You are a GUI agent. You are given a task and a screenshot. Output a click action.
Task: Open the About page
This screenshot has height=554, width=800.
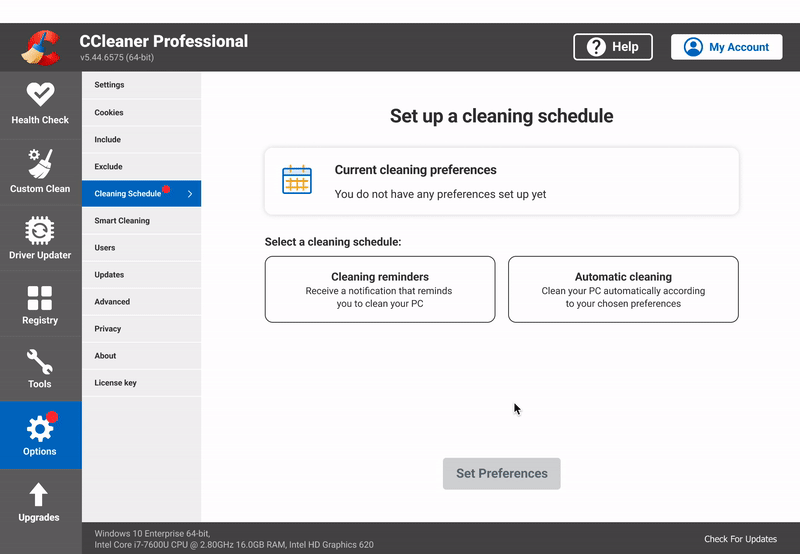pos(141,356)
